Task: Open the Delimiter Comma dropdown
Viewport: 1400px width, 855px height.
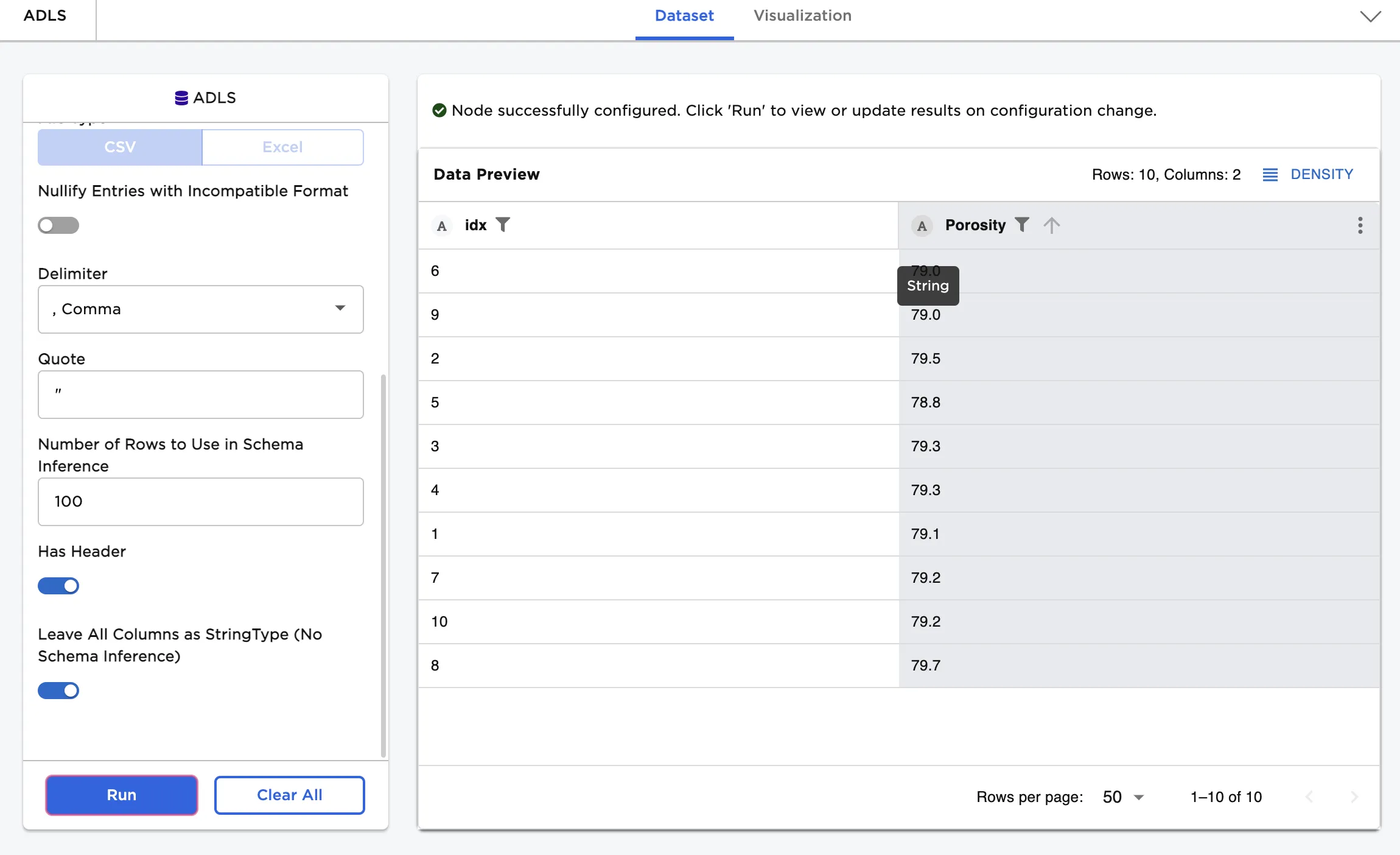Action: point(201,309)
